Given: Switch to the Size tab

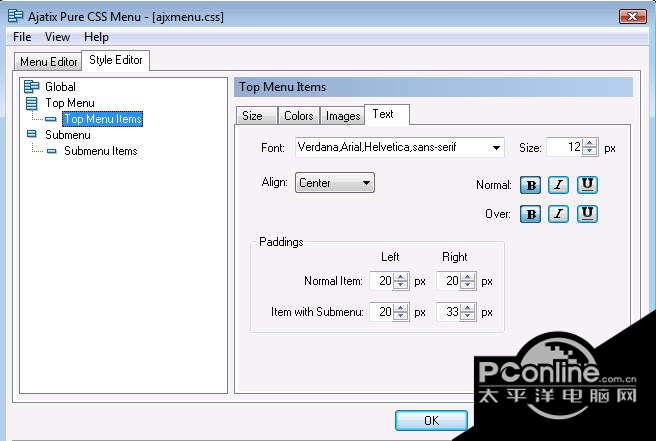Looking at the screenshot, I should (x=257, y=115).
